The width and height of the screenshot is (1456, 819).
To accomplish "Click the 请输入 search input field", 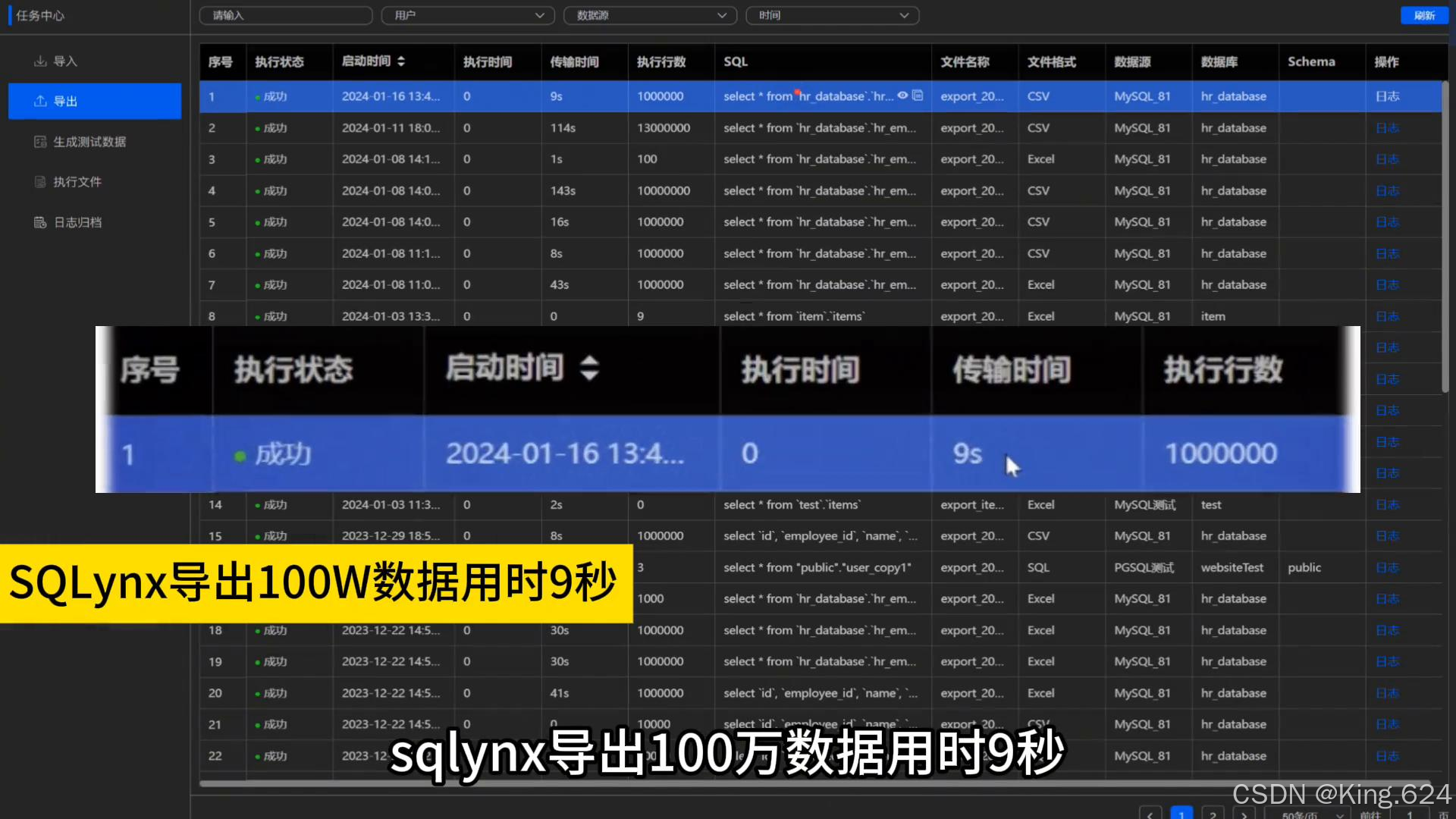I will point(285,15).
